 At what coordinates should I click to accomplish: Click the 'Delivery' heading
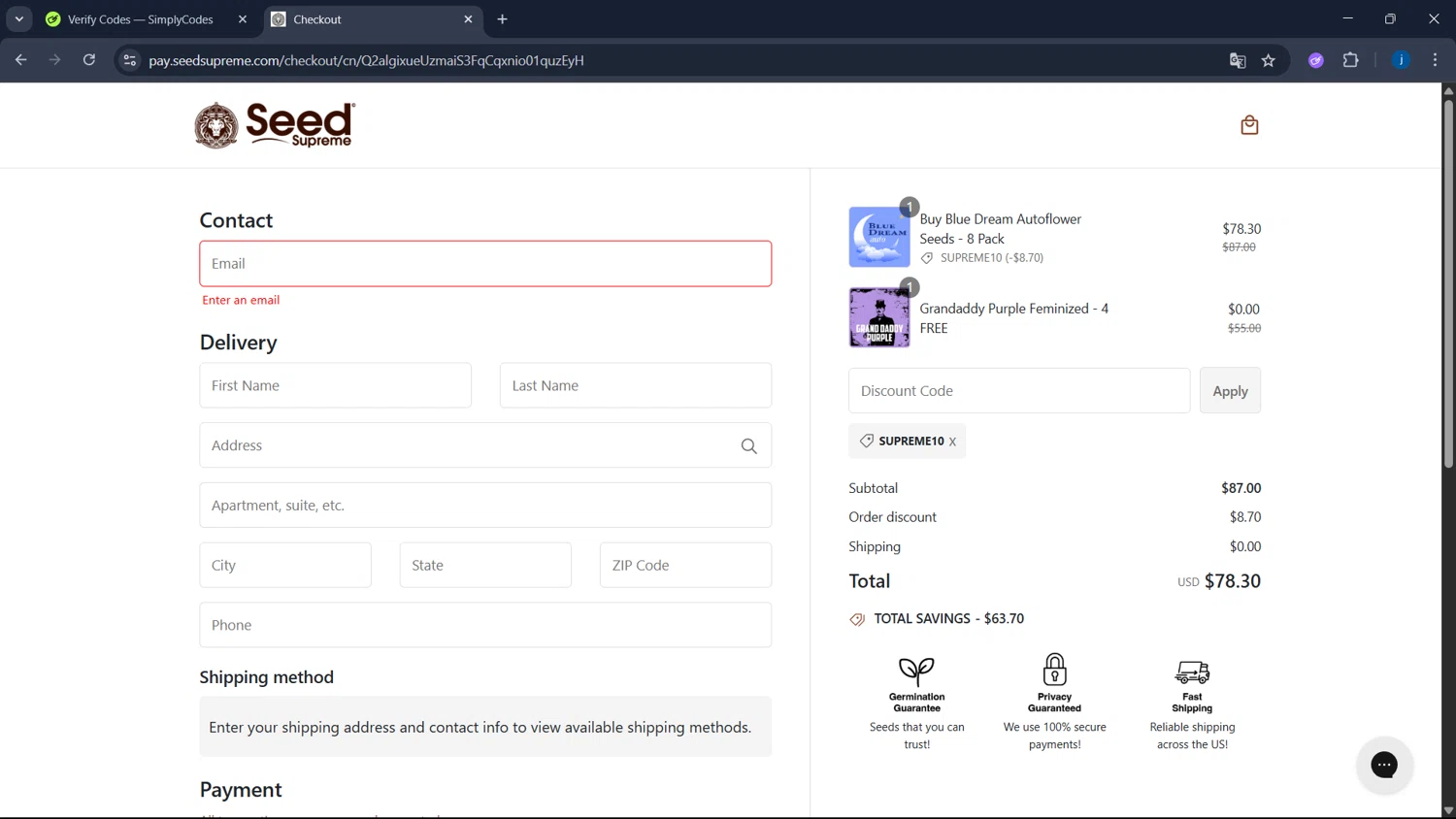coord(239,343)
